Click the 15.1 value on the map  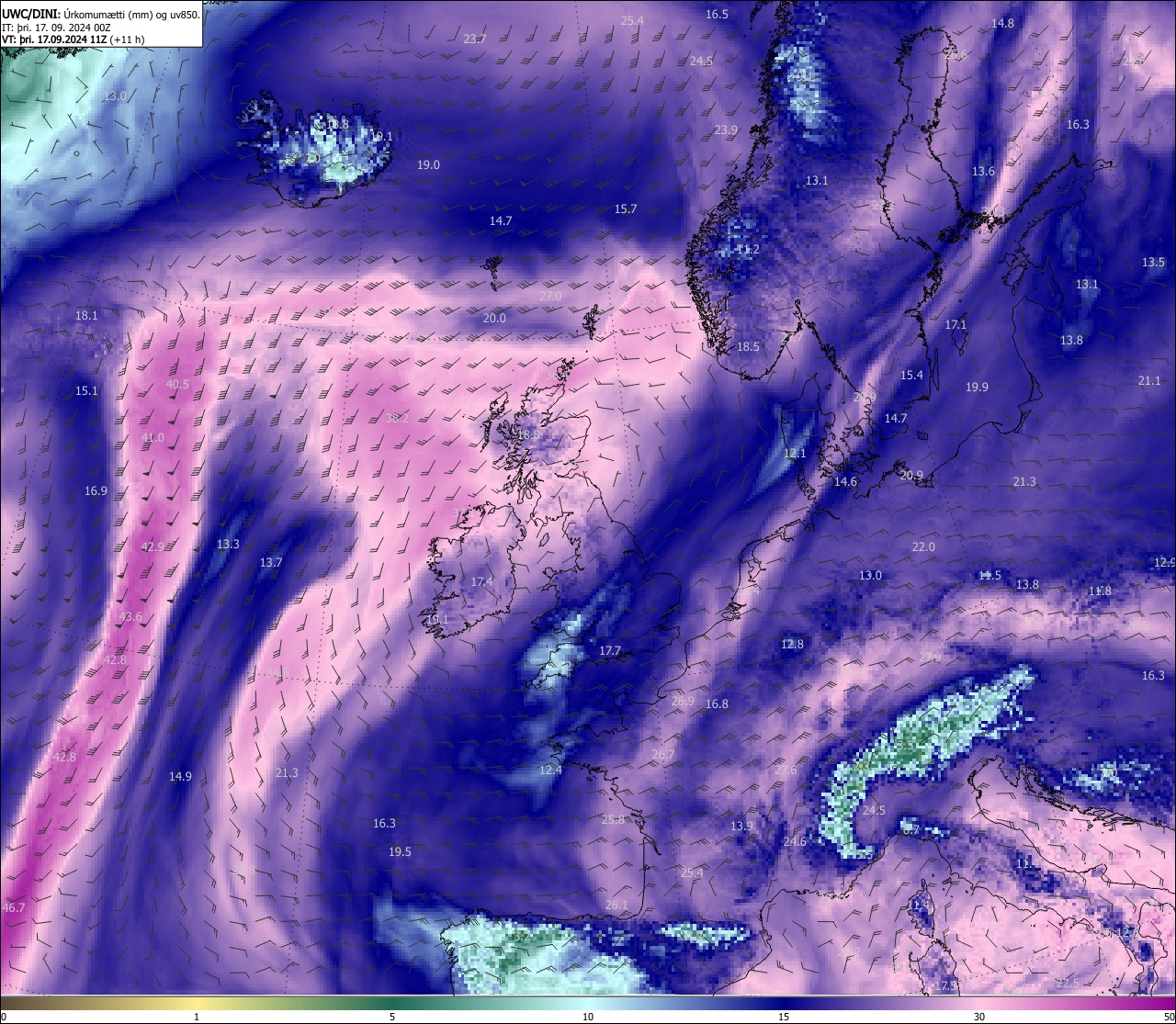[x=86, y=390]
